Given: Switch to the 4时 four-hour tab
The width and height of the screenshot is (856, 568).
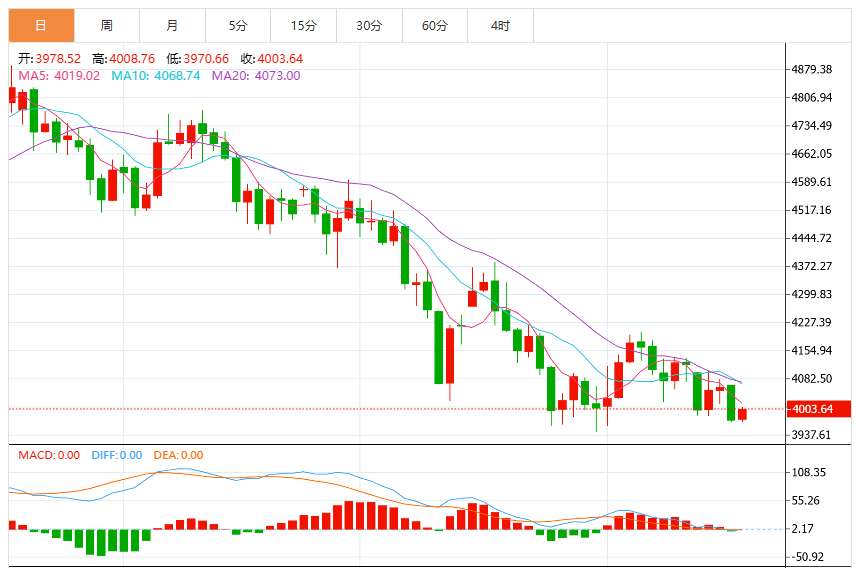Looking at the screenshot, I should click(500, 26).
